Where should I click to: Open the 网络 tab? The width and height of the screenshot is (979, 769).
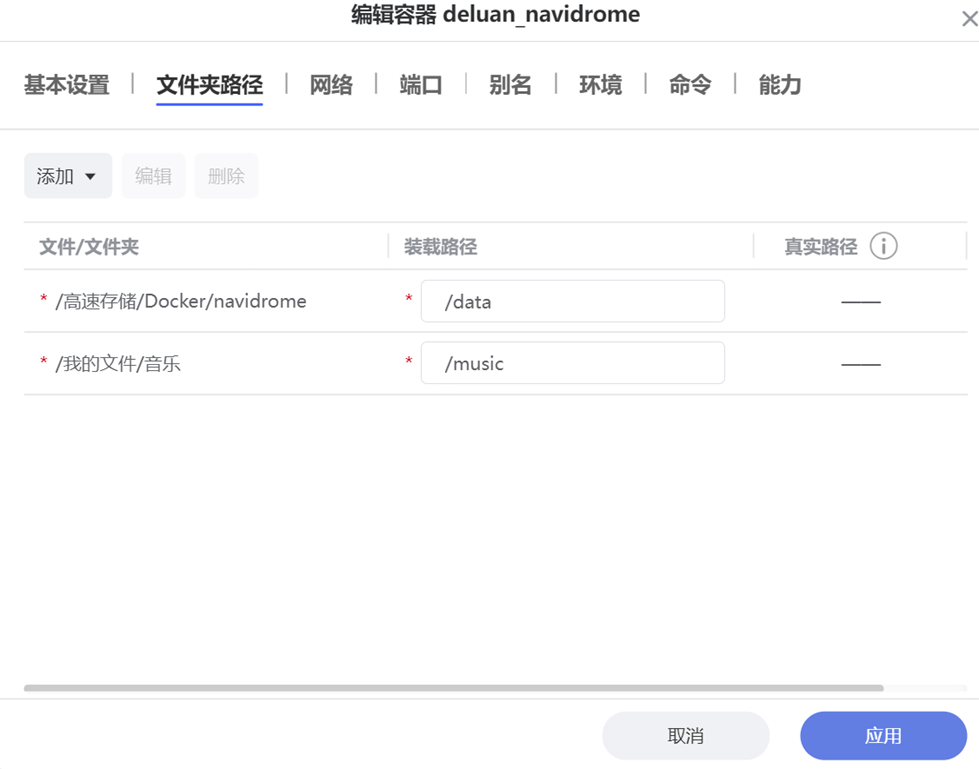[x=331, y=85]
